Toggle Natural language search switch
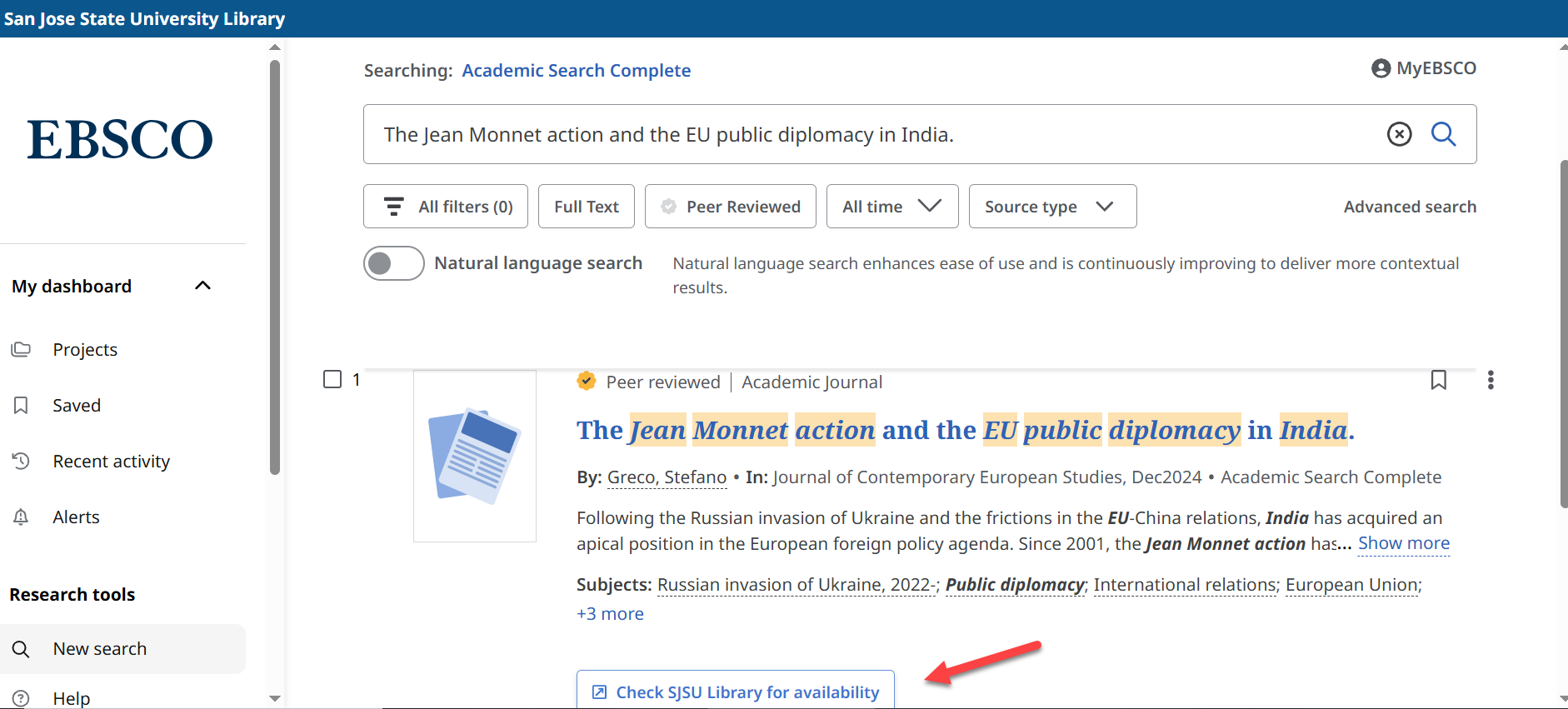The height and width of the screenshot is (709, 1568). [394, 263]
